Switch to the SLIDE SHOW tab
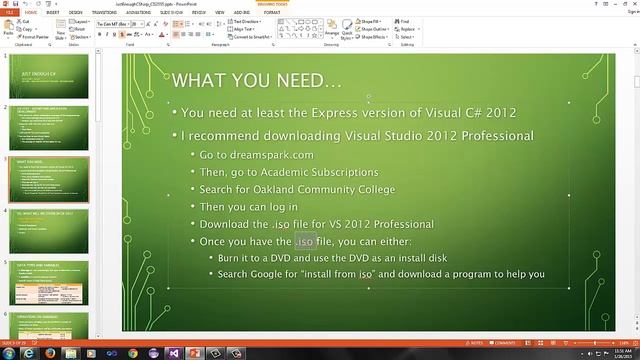The width and height of the screenshot is (640, 360). click(x=171, y=13)
